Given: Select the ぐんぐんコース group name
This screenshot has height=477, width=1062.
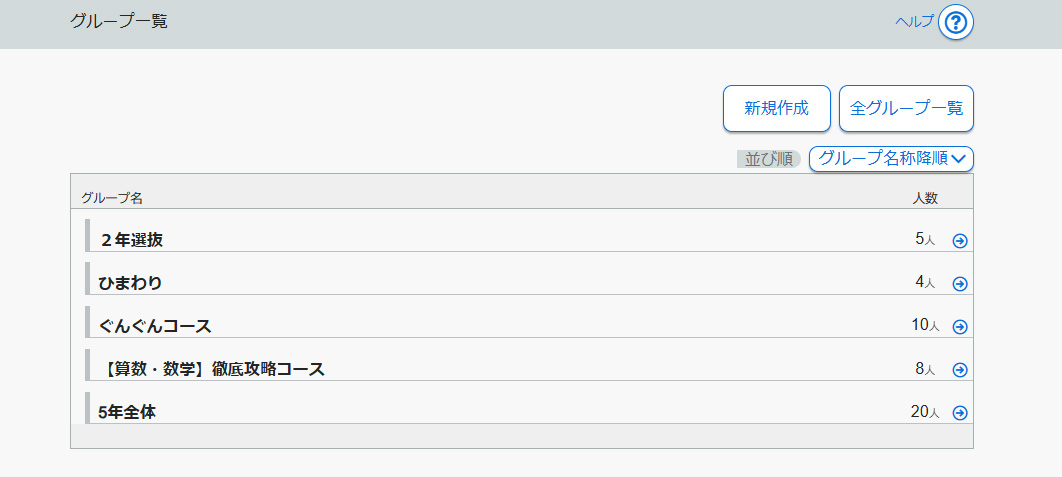Looking at the screenshot, I should click(155, 326).
